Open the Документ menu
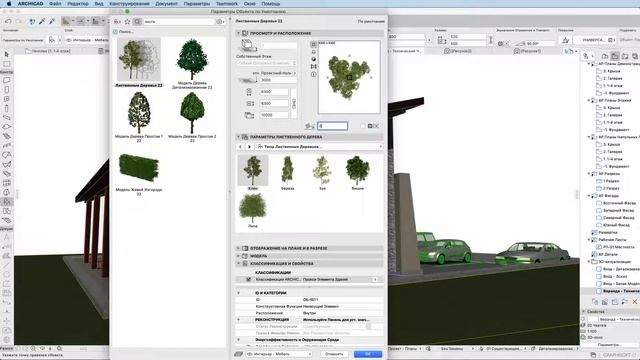This screenshot has height=360, width=640. coord(167,3)
